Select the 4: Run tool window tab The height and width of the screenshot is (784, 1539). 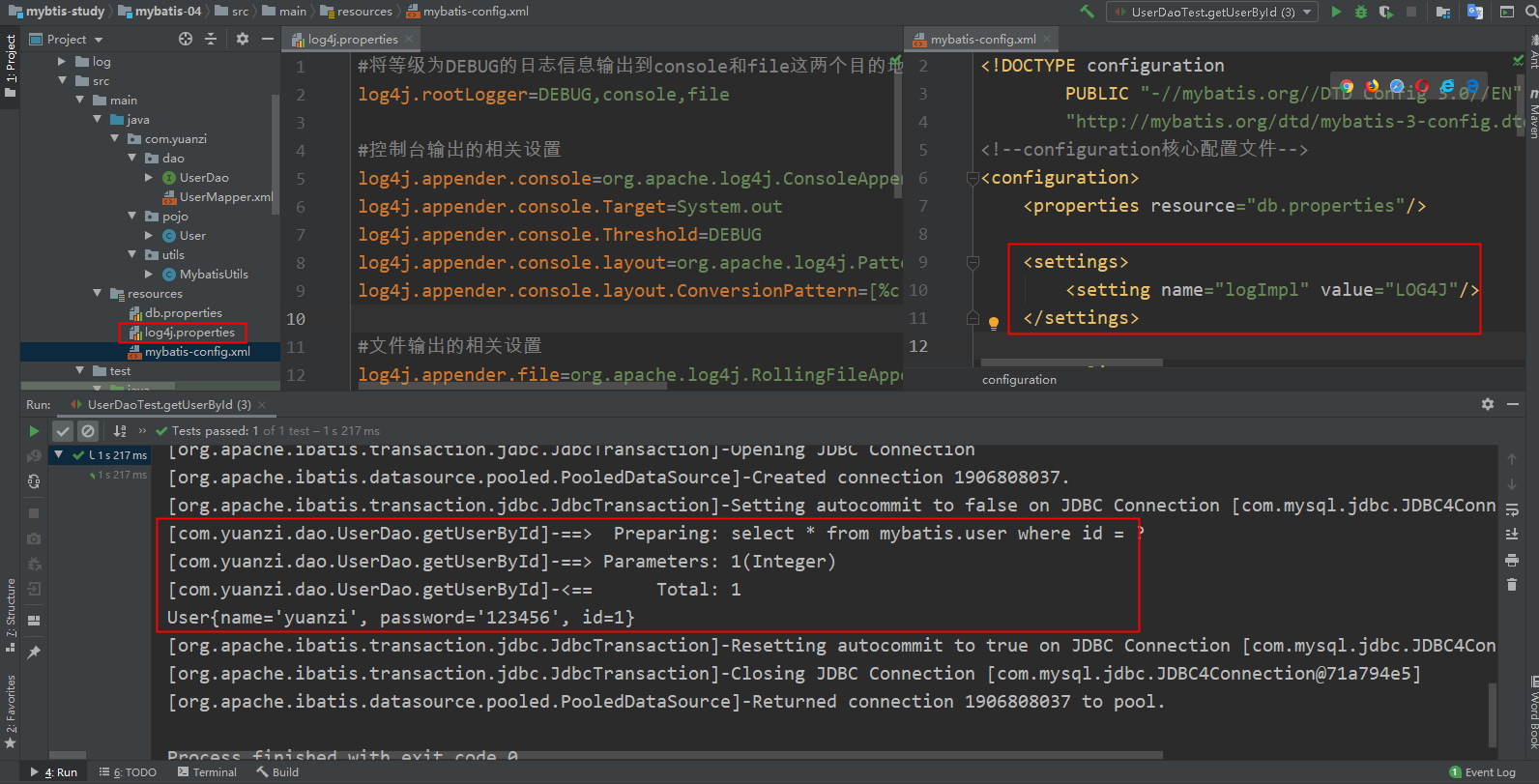55,771
